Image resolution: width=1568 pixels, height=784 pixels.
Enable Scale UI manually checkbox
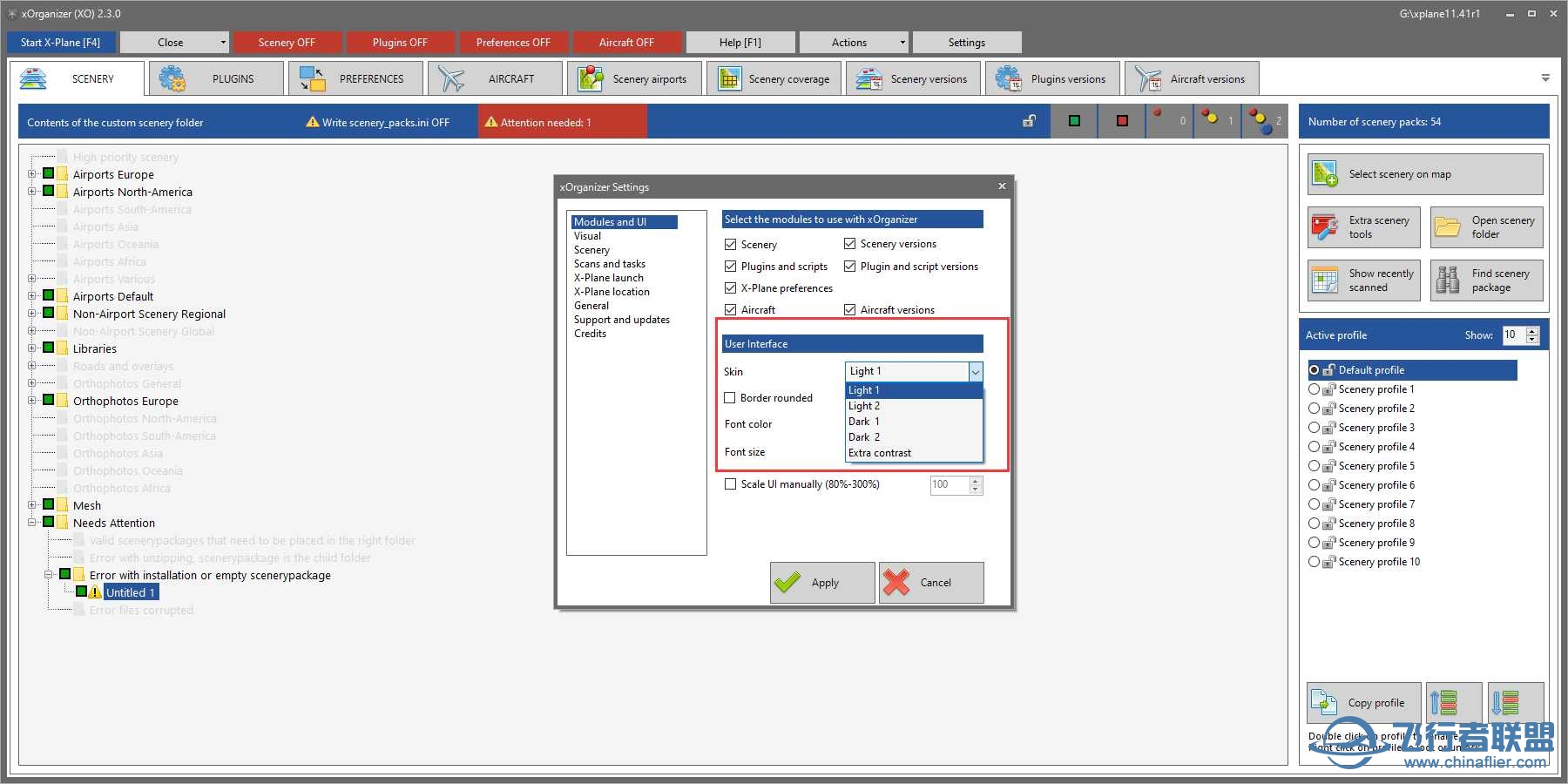pos(731,484)
